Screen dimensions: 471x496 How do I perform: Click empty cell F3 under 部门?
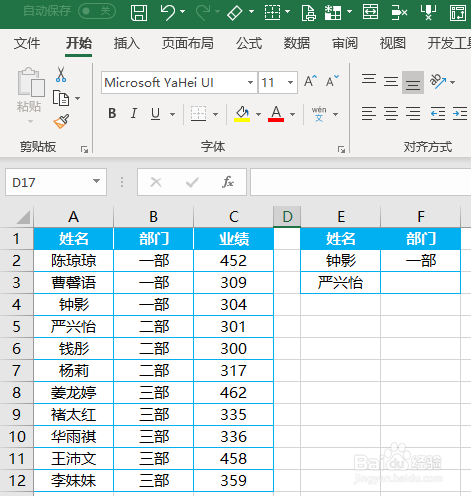click(421, 283)
